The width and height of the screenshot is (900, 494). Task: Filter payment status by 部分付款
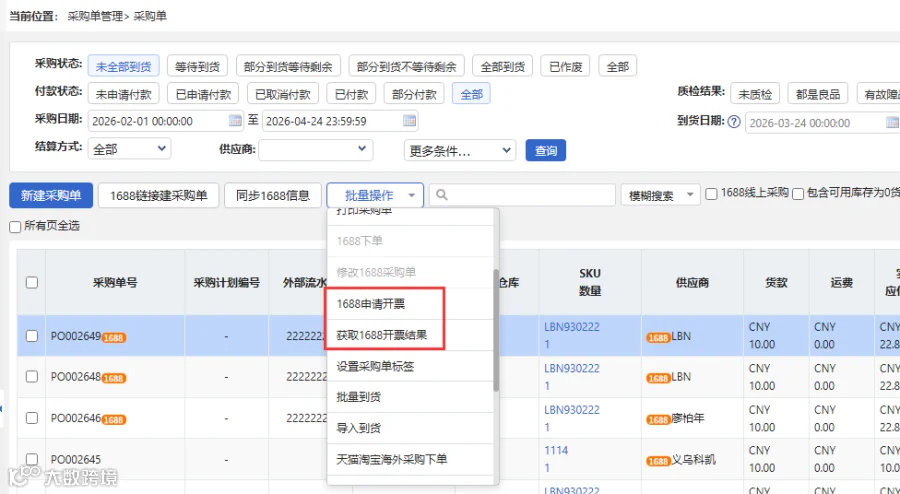point(414,94)
